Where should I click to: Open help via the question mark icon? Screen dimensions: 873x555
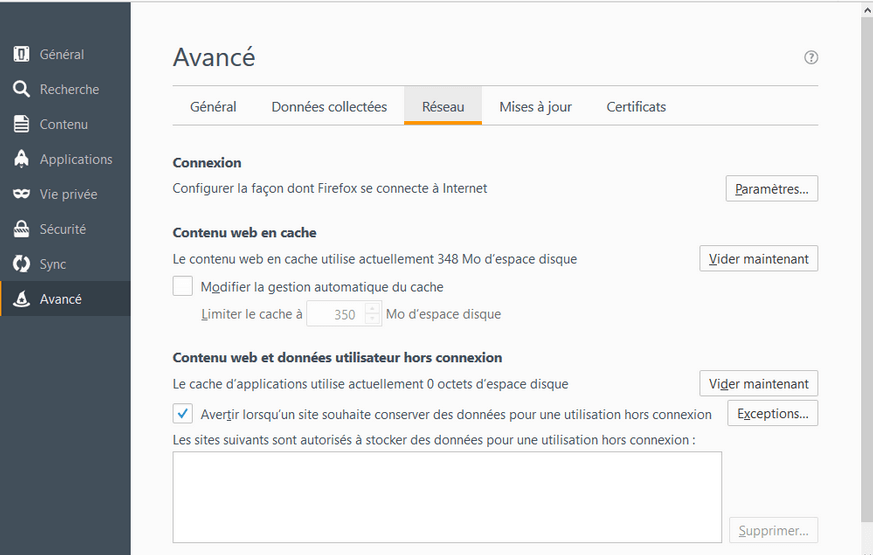[811, 57]
